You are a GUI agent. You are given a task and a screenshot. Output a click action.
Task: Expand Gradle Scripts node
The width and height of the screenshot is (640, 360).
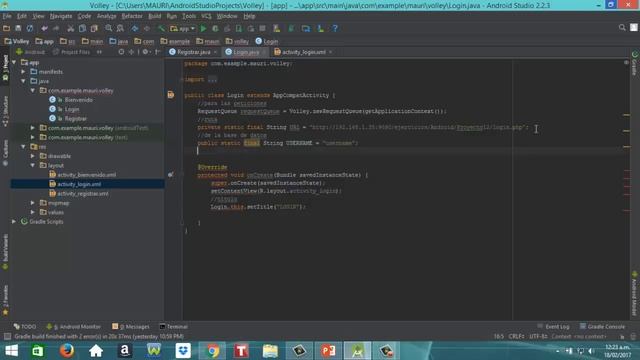coord(14,222)
